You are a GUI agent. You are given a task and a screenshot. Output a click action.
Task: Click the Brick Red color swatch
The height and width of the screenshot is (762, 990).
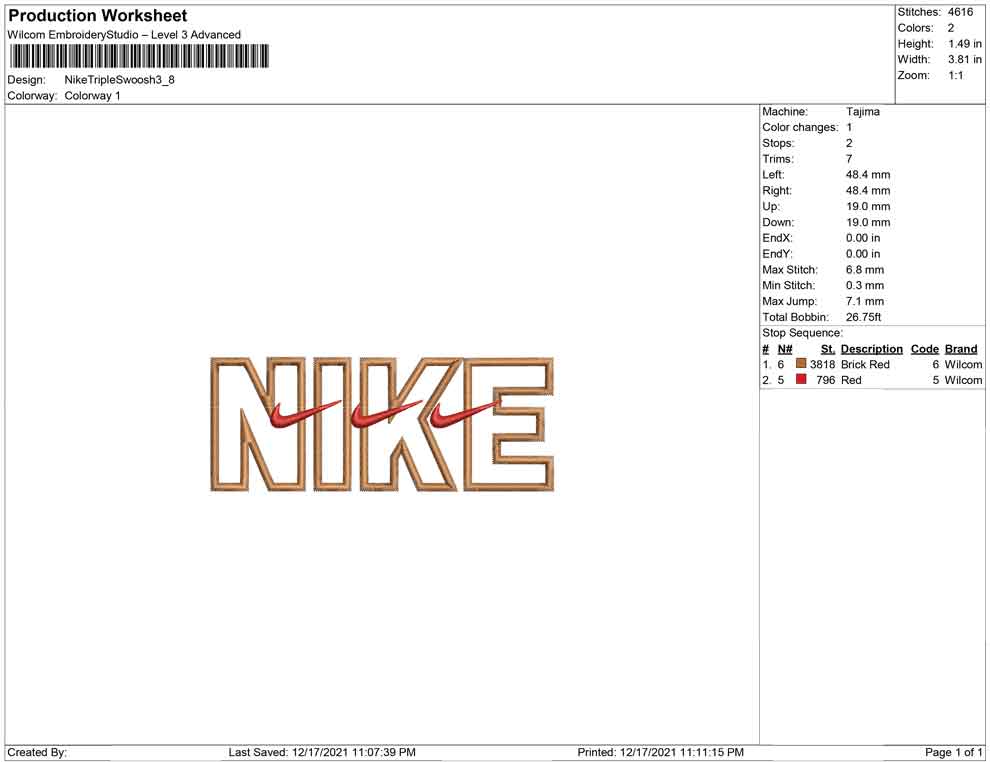[x=801, y=364]
